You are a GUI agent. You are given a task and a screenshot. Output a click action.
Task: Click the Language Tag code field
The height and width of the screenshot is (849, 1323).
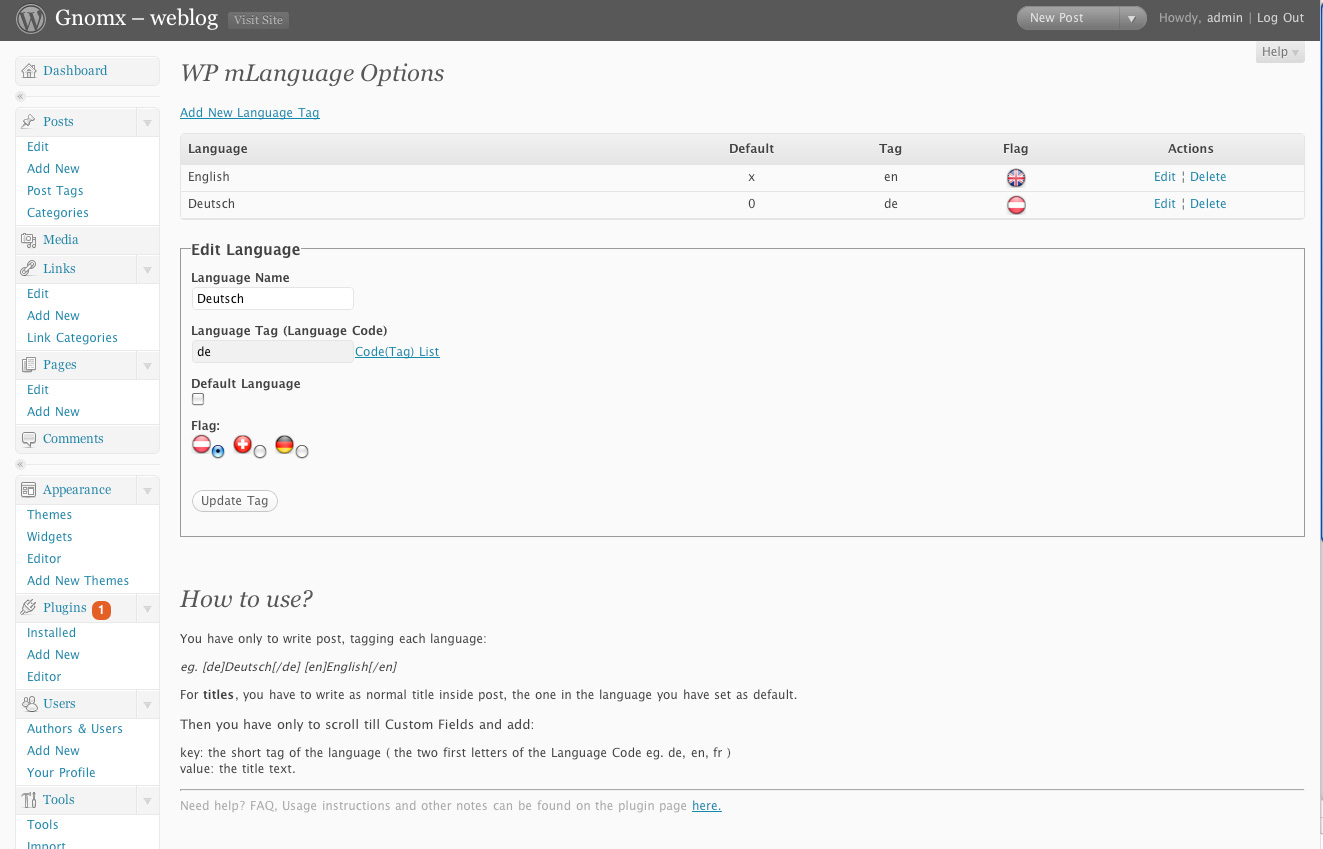click(x=272, y=352)
